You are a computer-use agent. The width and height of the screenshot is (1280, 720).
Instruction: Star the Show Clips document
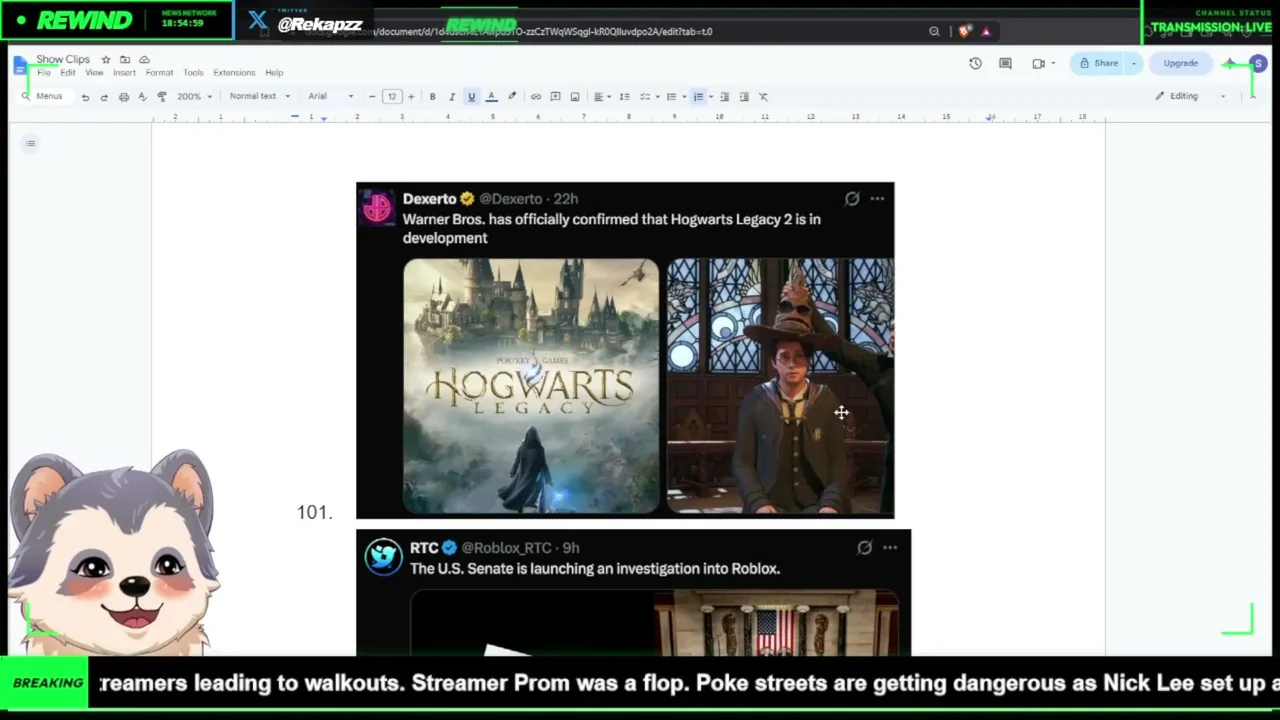click(106, 60)
